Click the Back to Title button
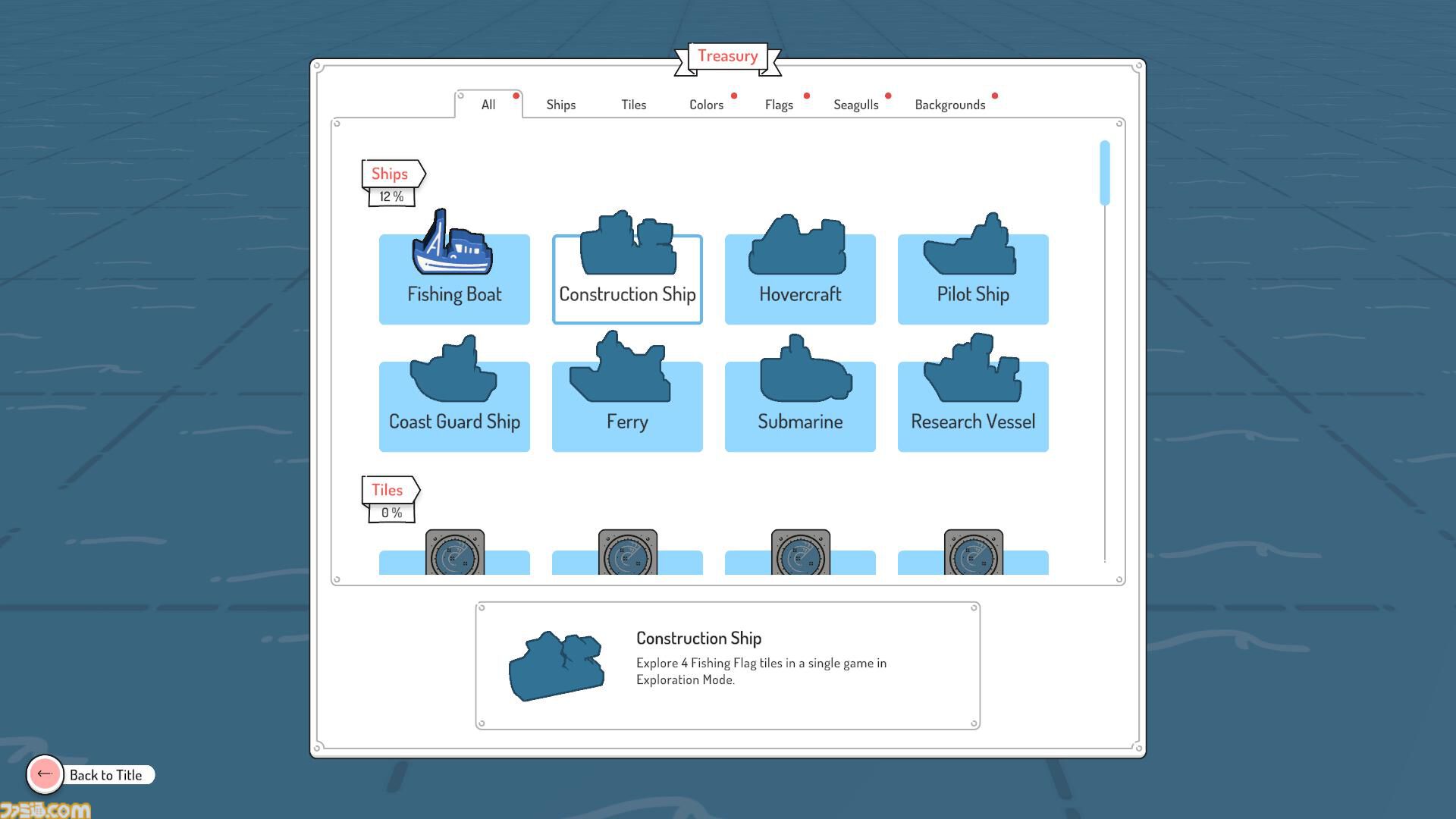Viewport: 1456px width, 819px height. pos(91,774)
